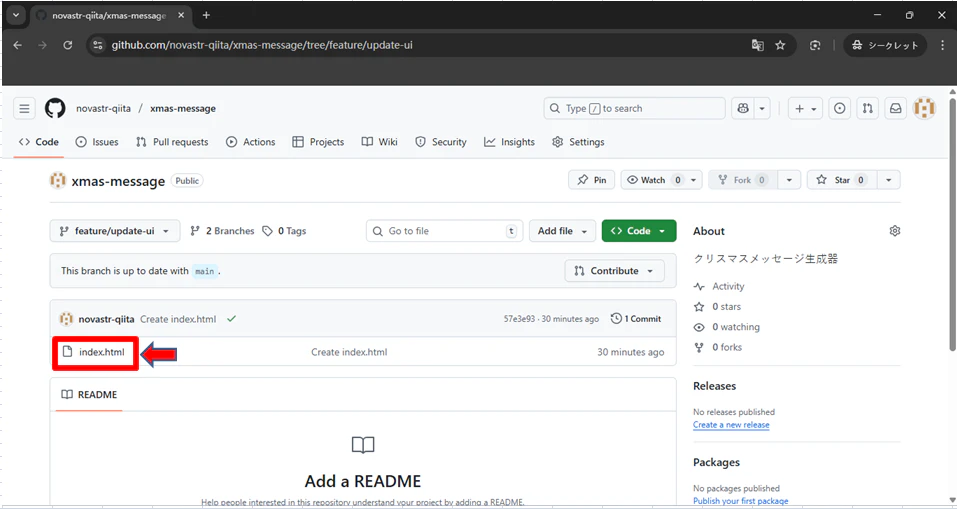Open the green Code dropdown button

point(639,231)
